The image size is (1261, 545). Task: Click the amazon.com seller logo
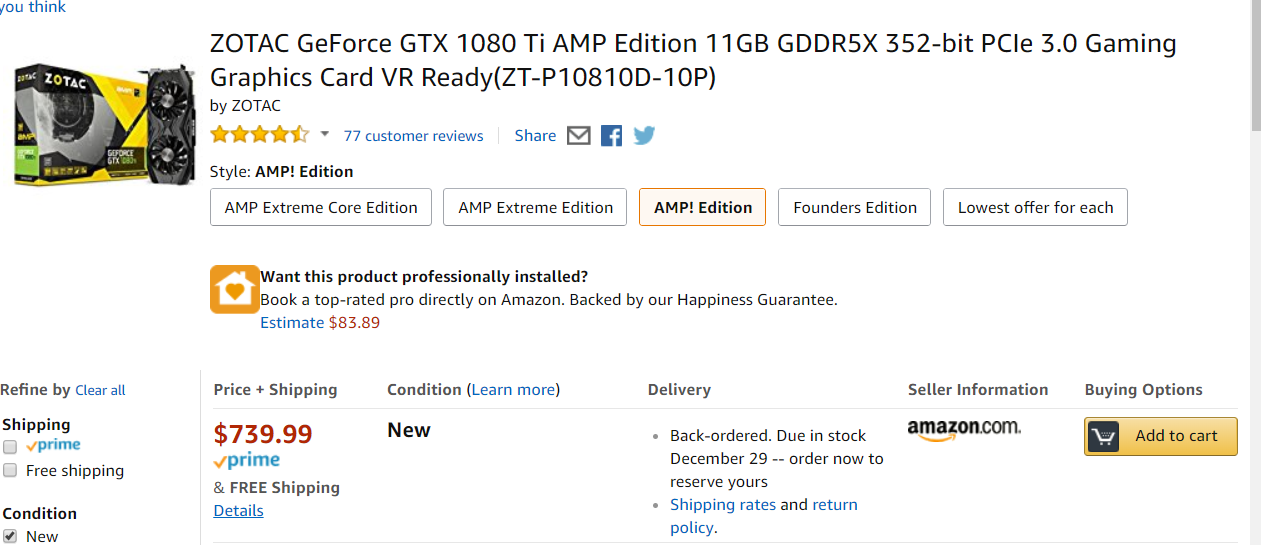964,429
